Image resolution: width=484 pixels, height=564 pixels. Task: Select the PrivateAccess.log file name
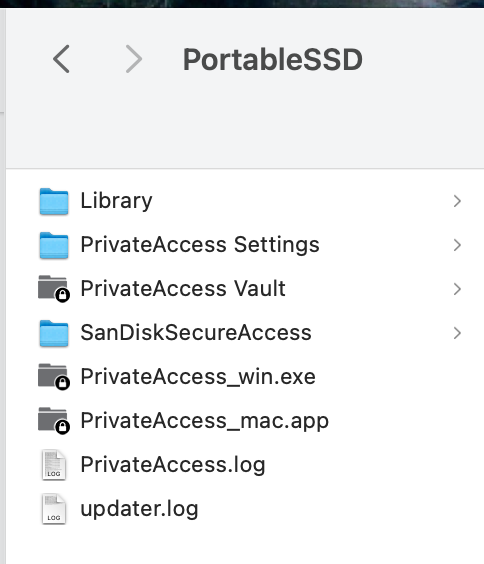click(x=173, y=465)
